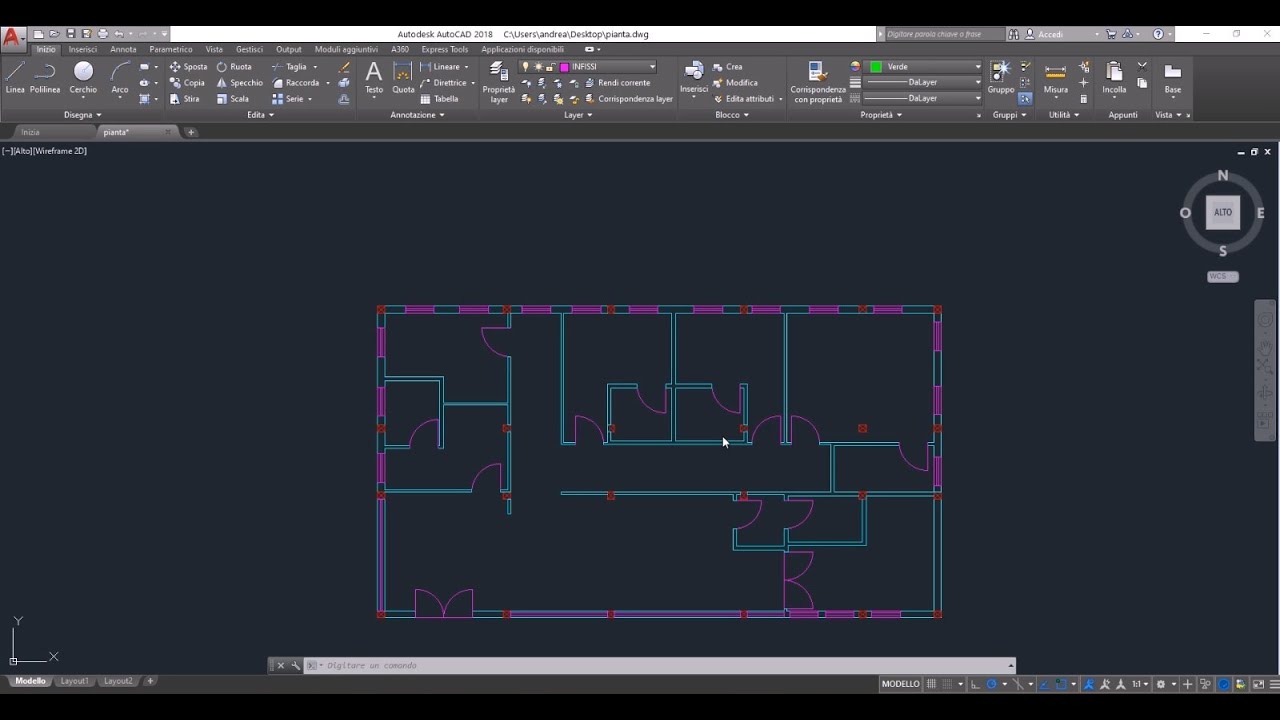1280x720 pixels.
Task: Open the Help question mark icon
Action: (1158, 34)
